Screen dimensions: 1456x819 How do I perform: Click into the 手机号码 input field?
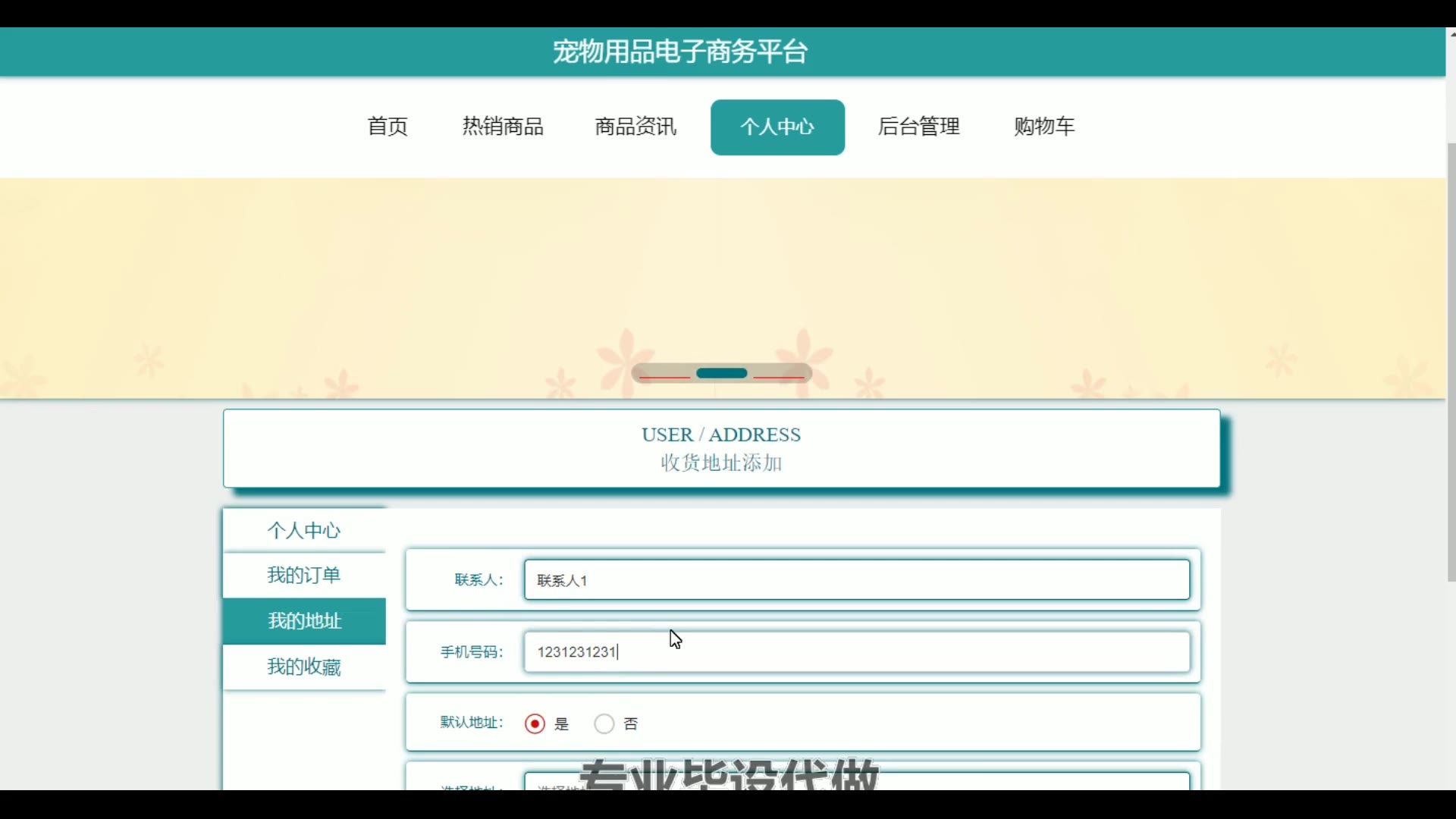point(857,652)
